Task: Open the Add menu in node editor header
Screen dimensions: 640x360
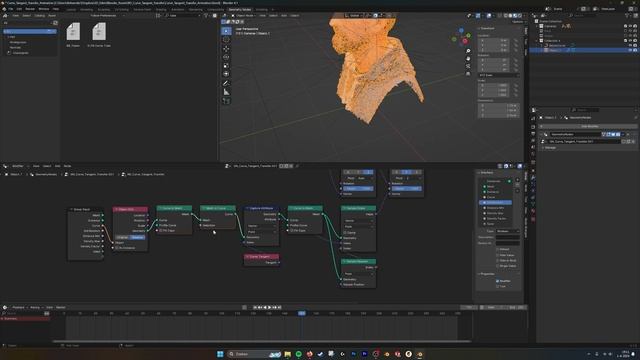Action: click(x=58, y=166)
